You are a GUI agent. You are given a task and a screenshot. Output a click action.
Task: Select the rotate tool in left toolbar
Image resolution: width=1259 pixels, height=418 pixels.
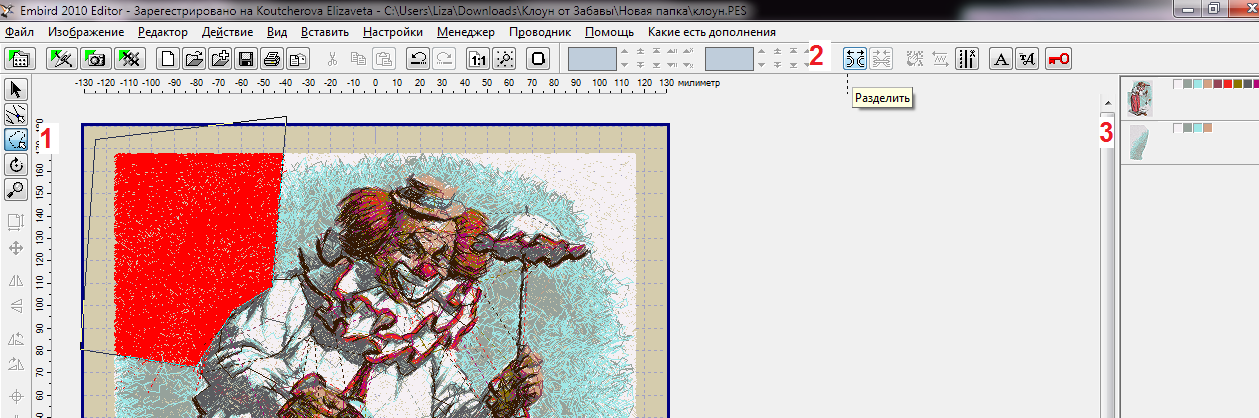(x=16, y=165)
